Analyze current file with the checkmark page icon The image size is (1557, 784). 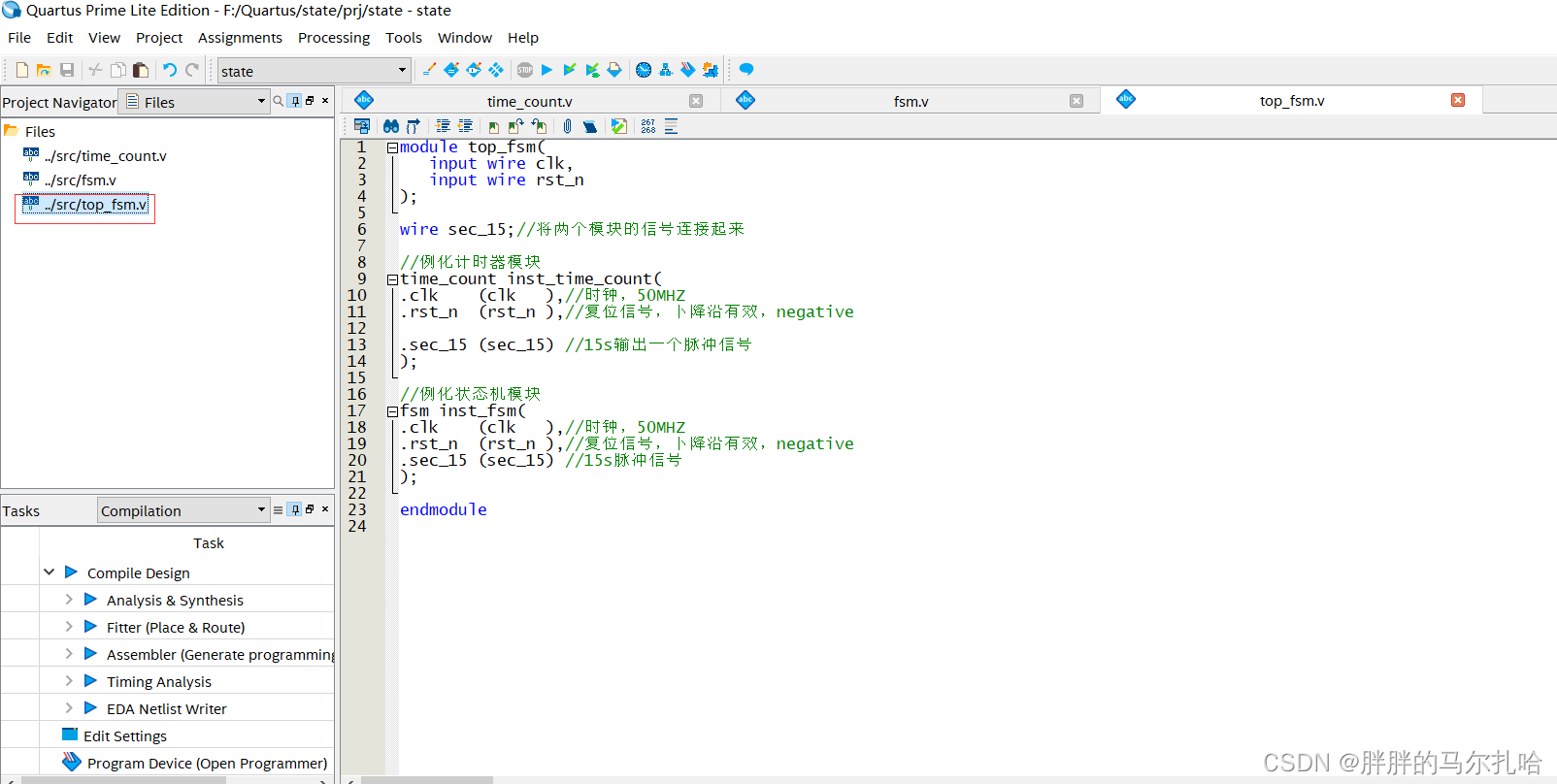[x=618, y=126]
